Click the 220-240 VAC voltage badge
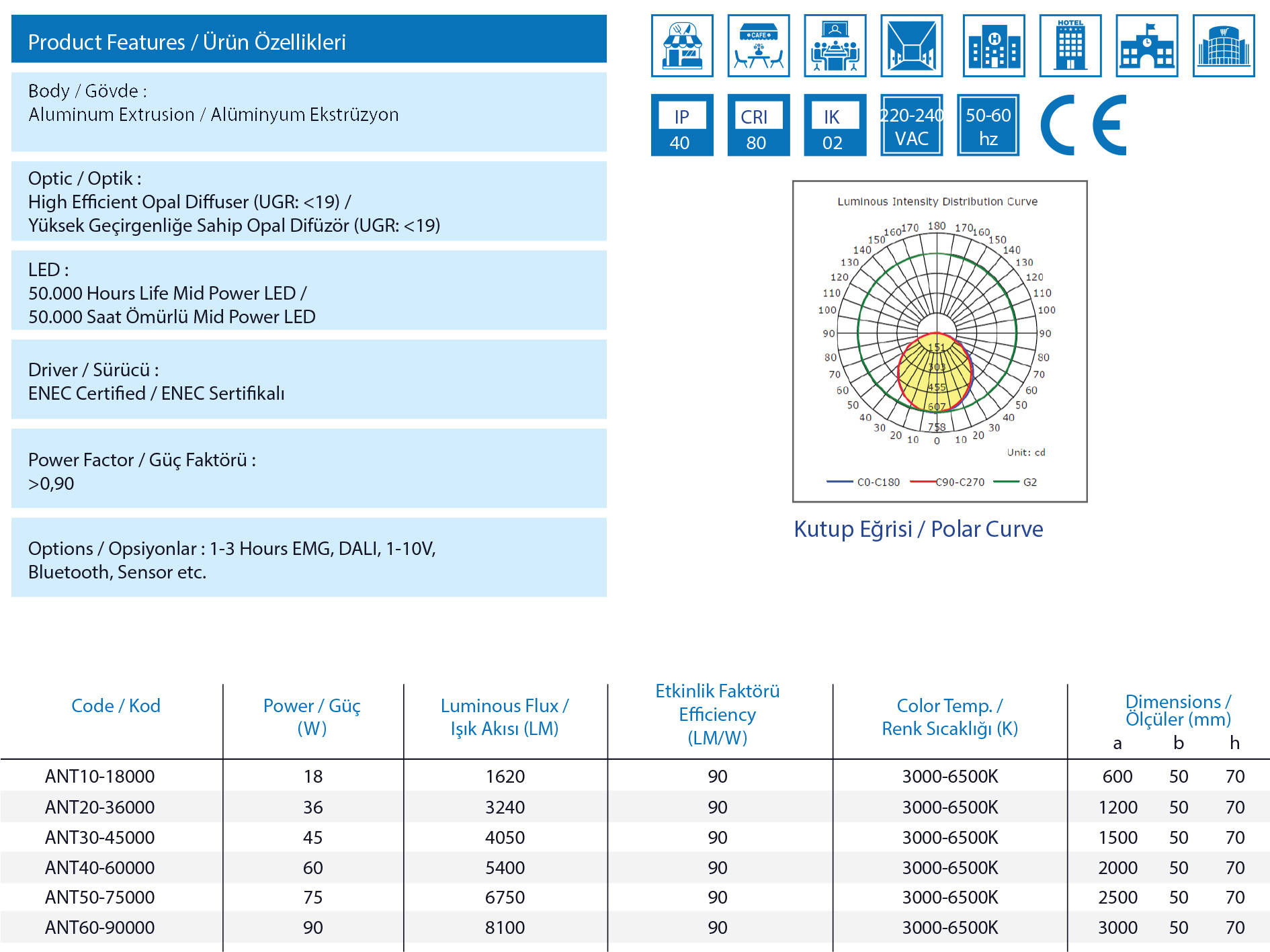Screen dimensions: 1270x952 tap(912, 125)
